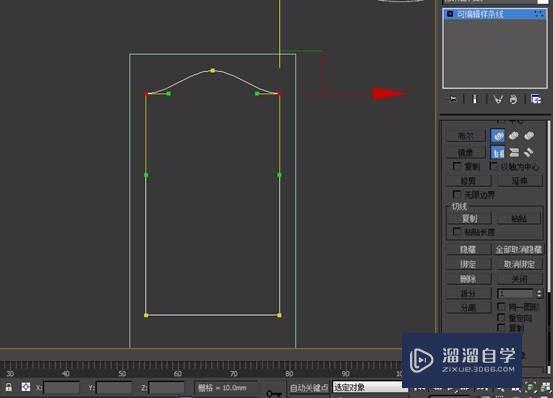
Task: Click the X coordinate field
Action: click(x=61, y=388)
